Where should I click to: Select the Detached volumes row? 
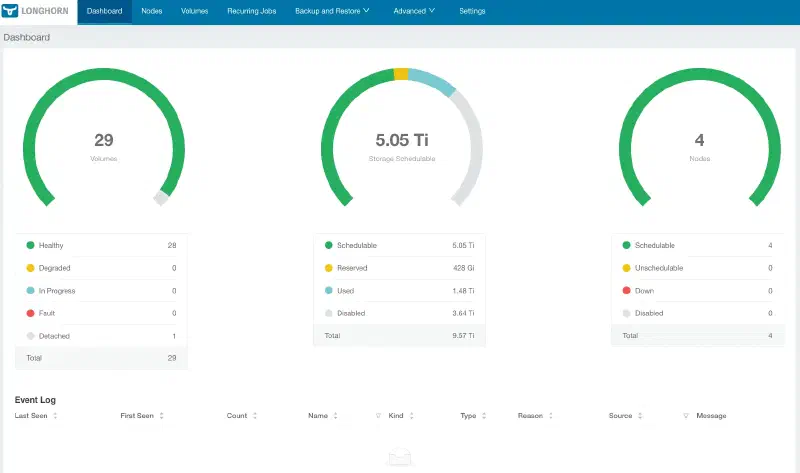(x=101, y=336)
